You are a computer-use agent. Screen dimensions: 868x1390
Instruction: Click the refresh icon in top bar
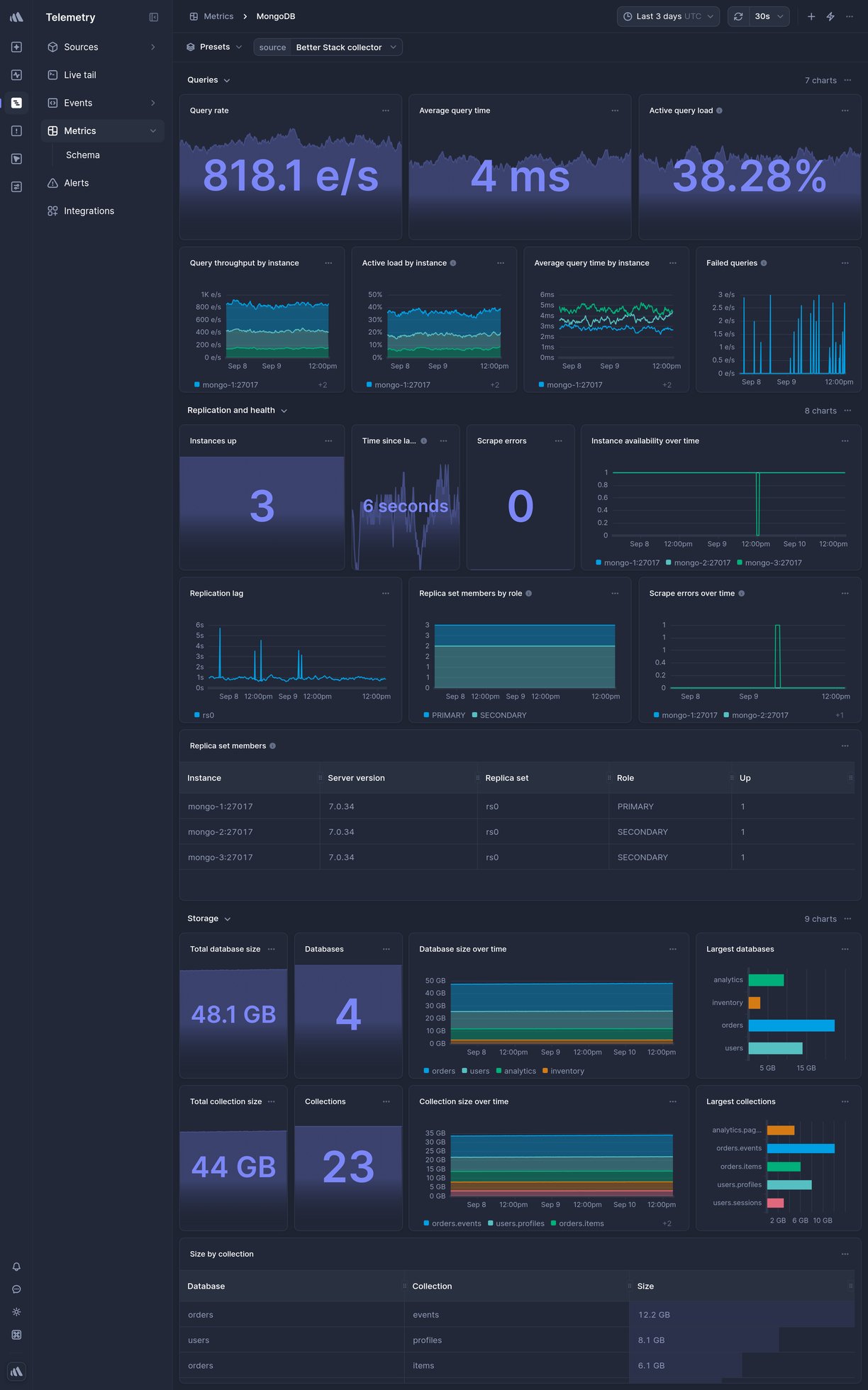tap(738, 16)
